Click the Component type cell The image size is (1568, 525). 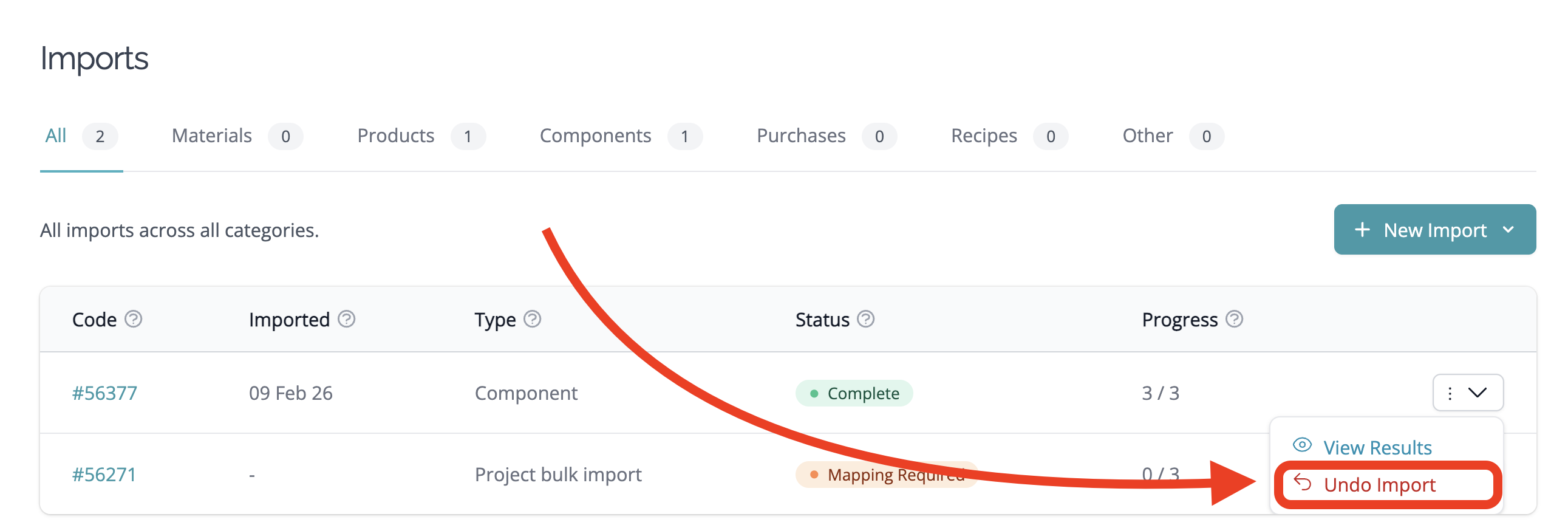pyautogui.click(x=525, y=393)
